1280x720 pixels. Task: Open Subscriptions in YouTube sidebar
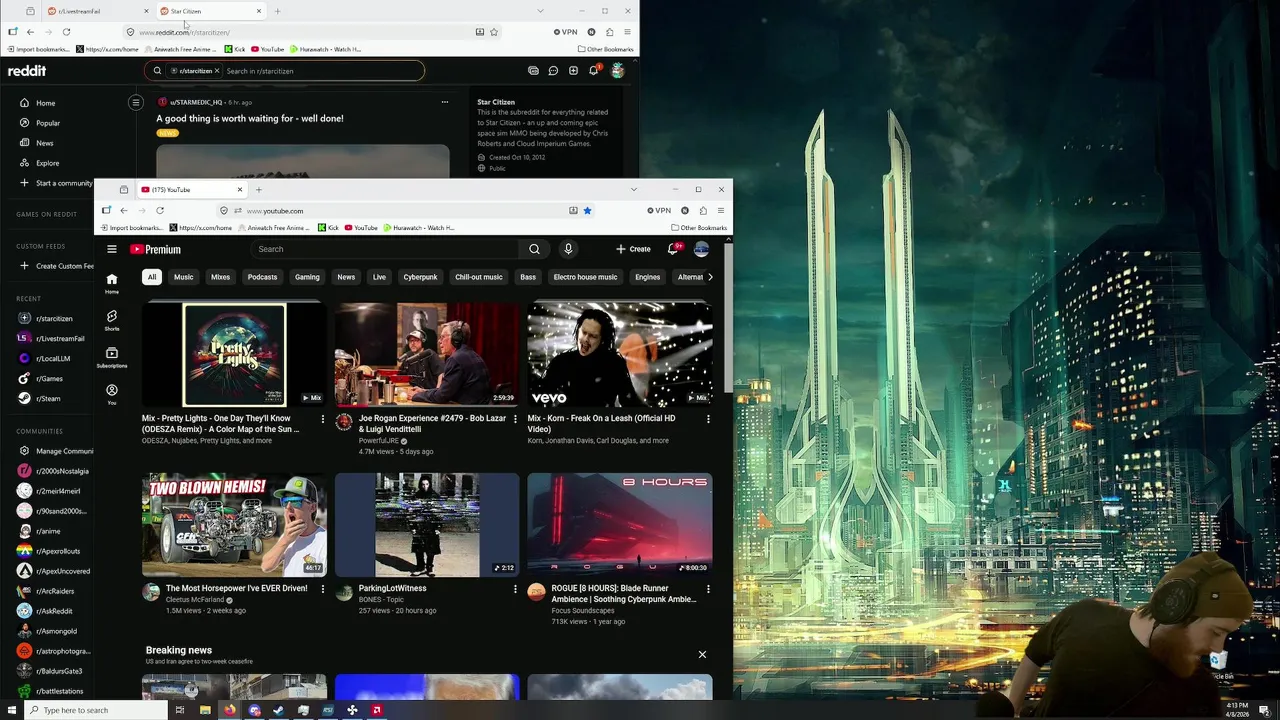click(112, 357)
